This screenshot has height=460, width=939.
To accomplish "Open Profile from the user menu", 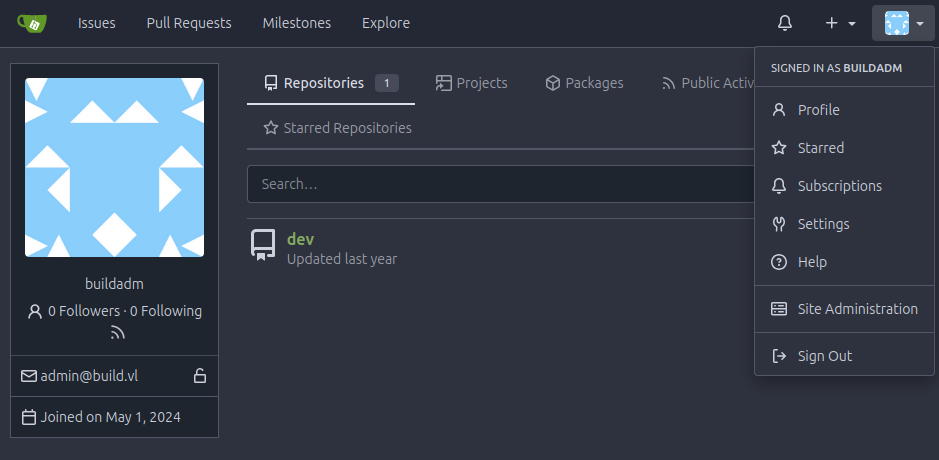I will [x=818, y=110].
